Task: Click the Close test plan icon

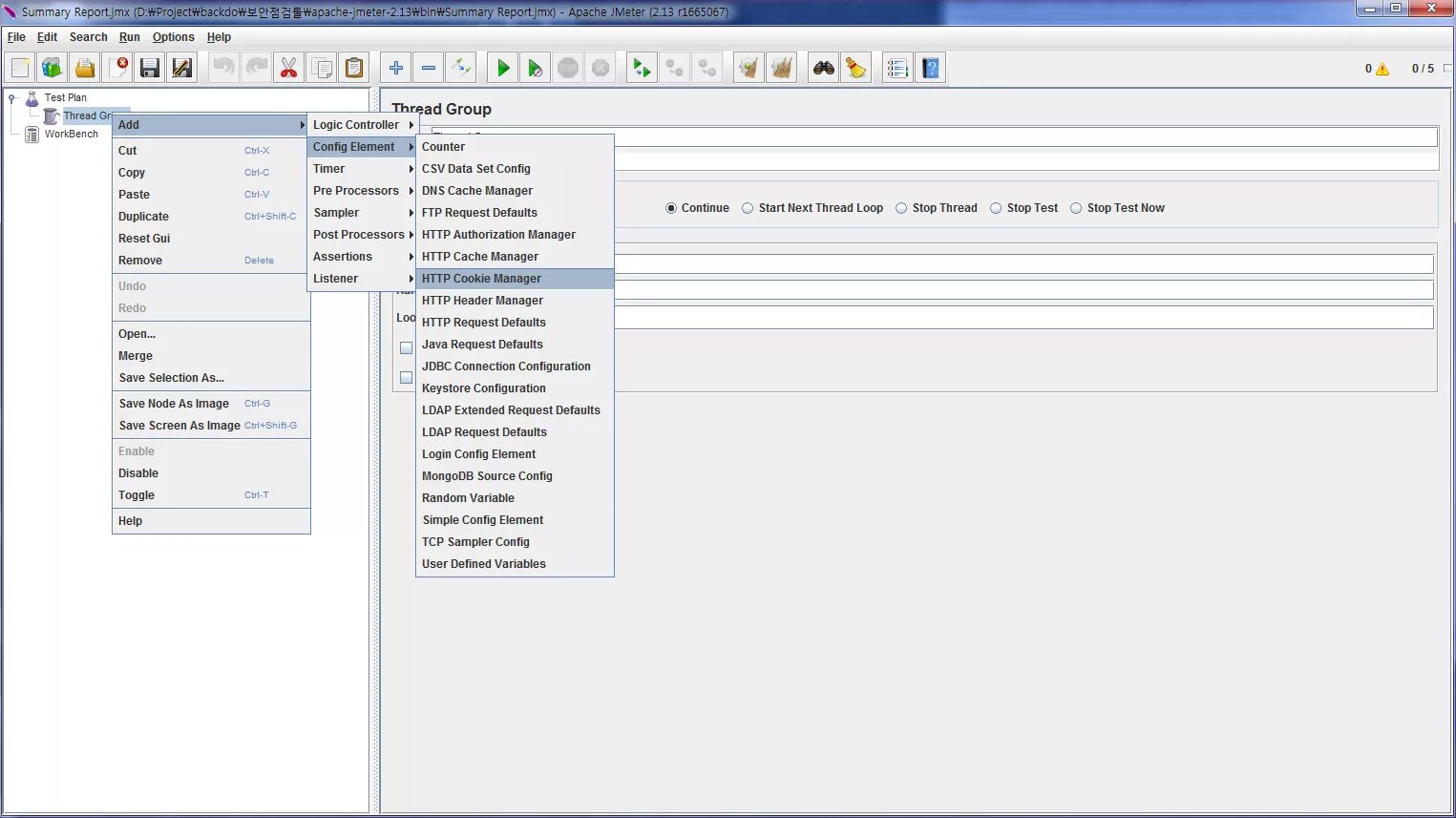Action: point(117,68)
